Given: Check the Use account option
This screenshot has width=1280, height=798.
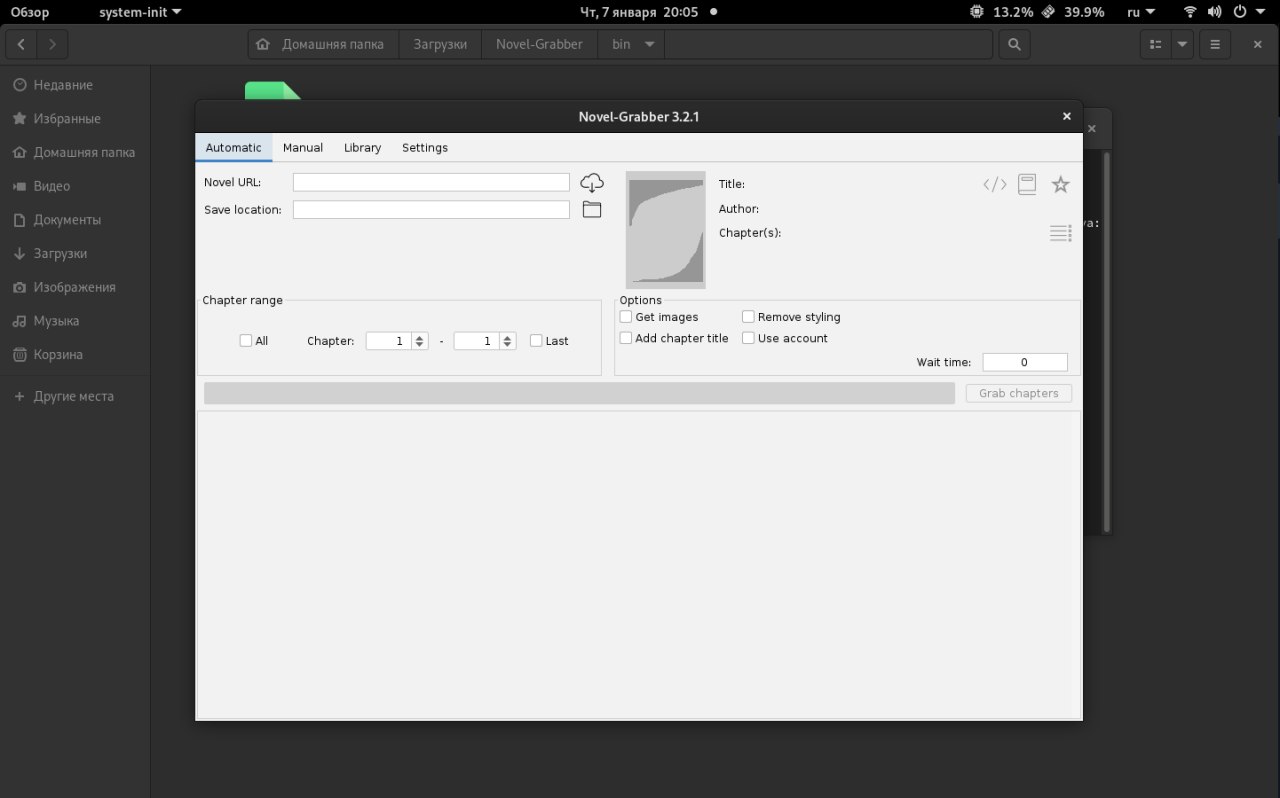Looking at the screenshot, I should tap(748, 338).
